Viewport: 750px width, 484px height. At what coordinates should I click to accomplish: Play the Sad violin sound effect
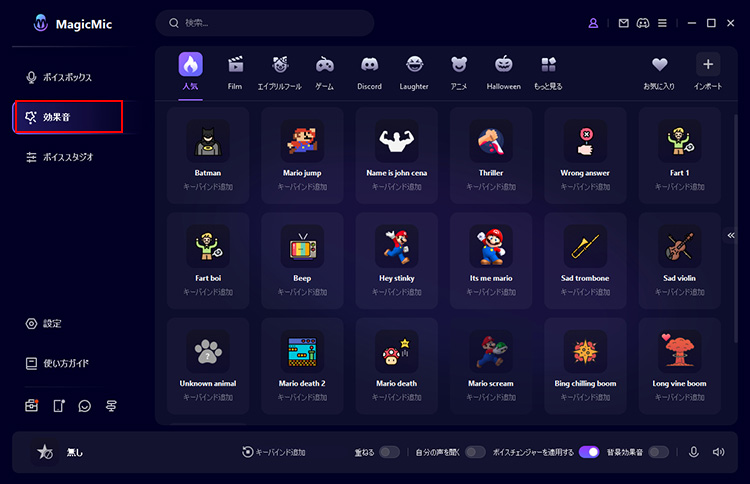679,247
